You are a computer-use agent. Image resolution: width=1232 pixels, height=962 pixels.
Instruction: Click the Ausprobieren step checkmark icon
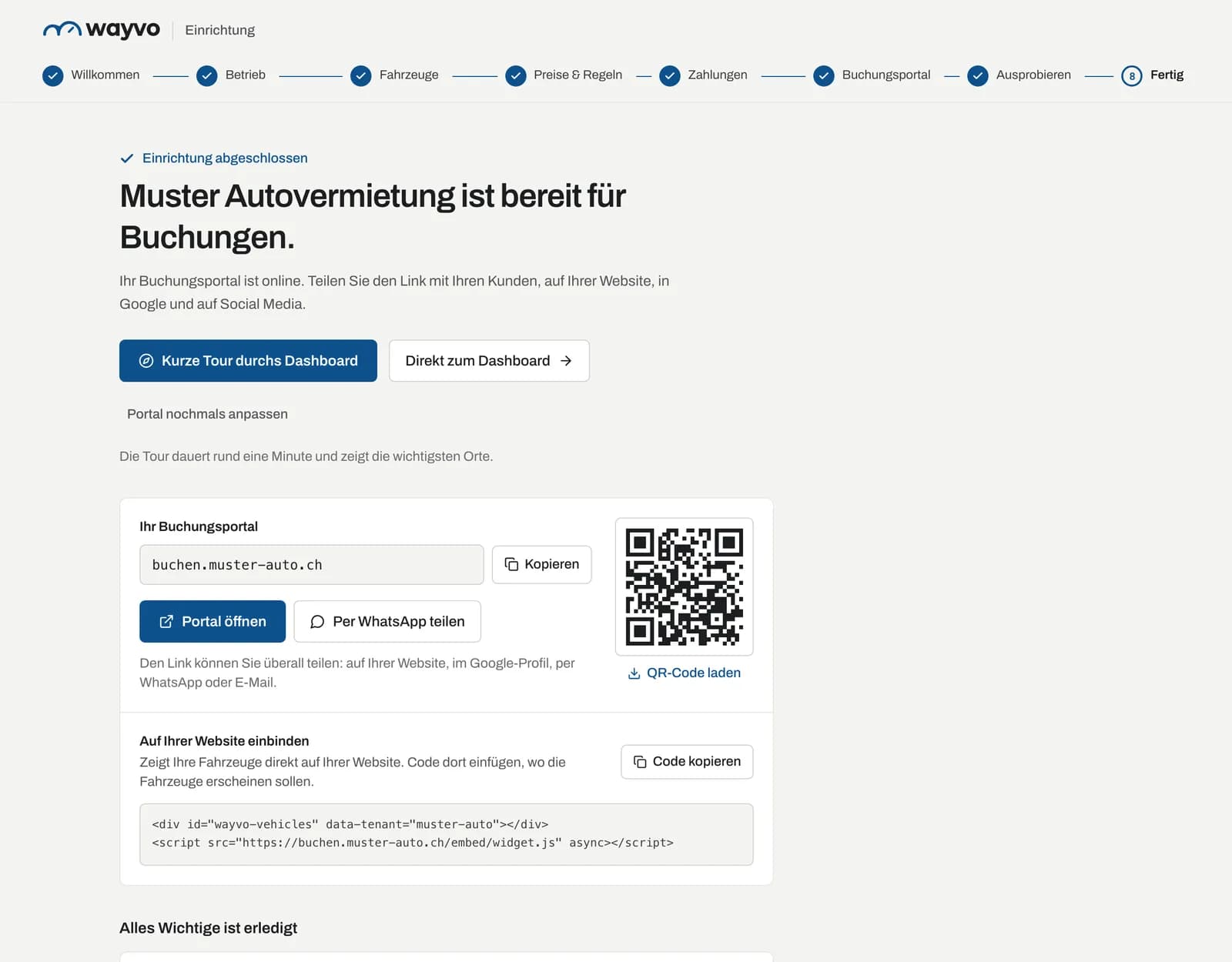coord(977,75)
